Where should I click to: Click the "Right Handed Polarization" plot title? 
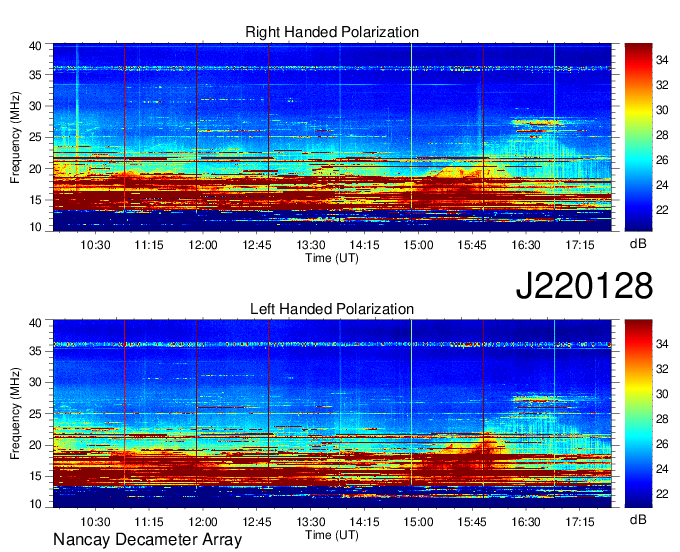[332, 32]
